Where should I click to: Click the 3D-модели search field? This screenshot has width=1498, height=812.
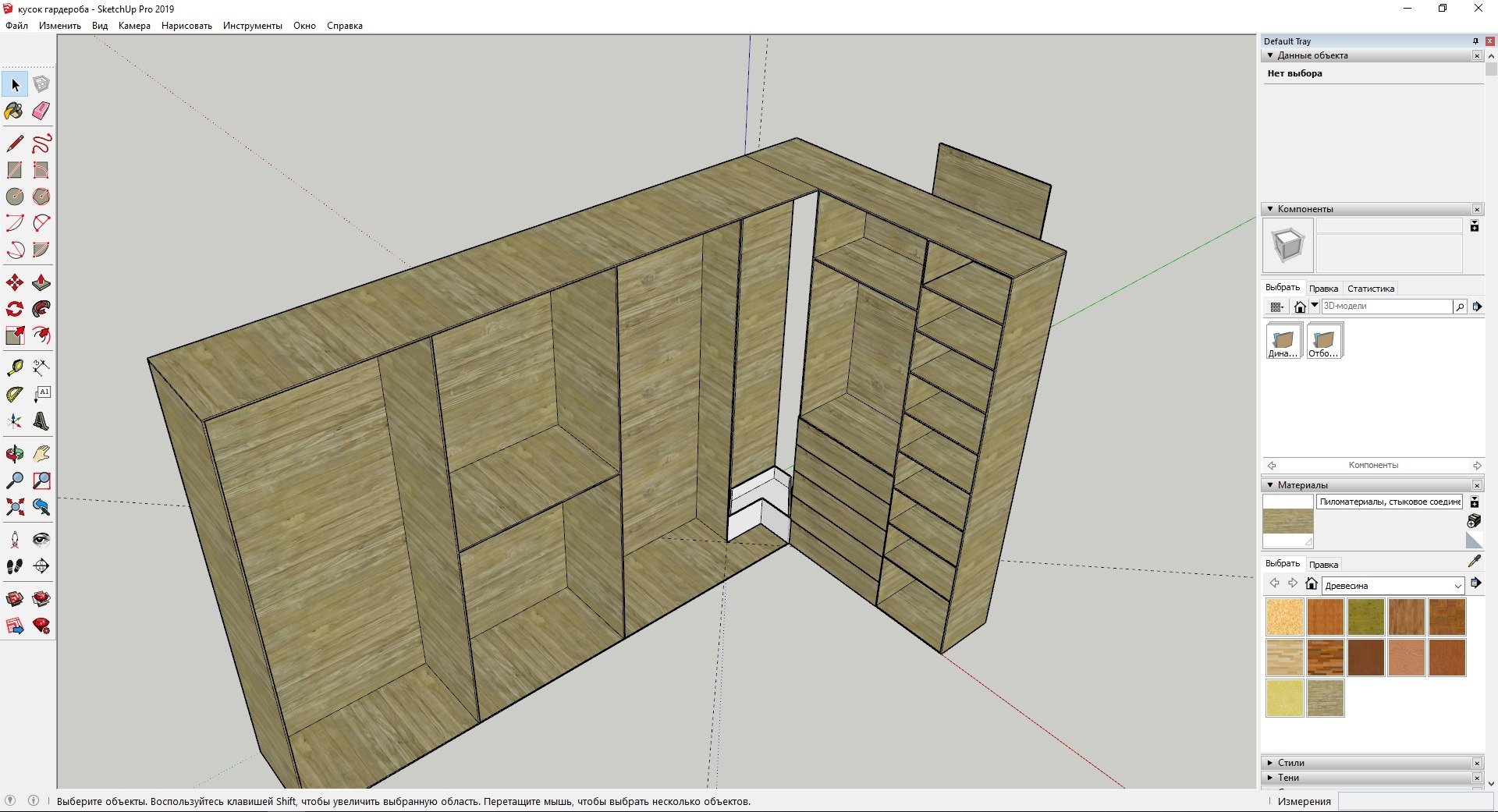[x=1386, y=307]
